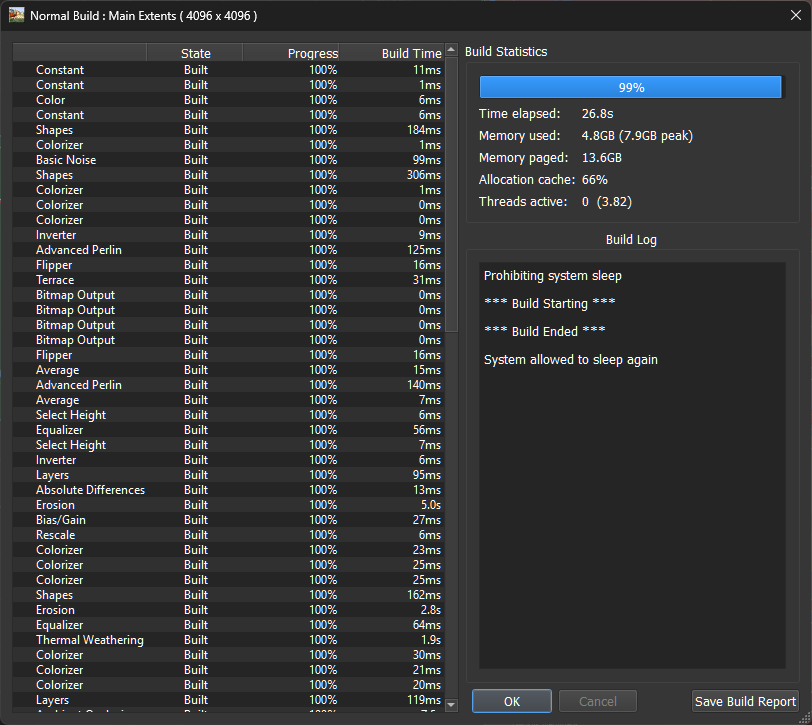Click 'System allowed to sleep again' log line
The width and height of the screenshot is (812, 725).
[571, 359]
